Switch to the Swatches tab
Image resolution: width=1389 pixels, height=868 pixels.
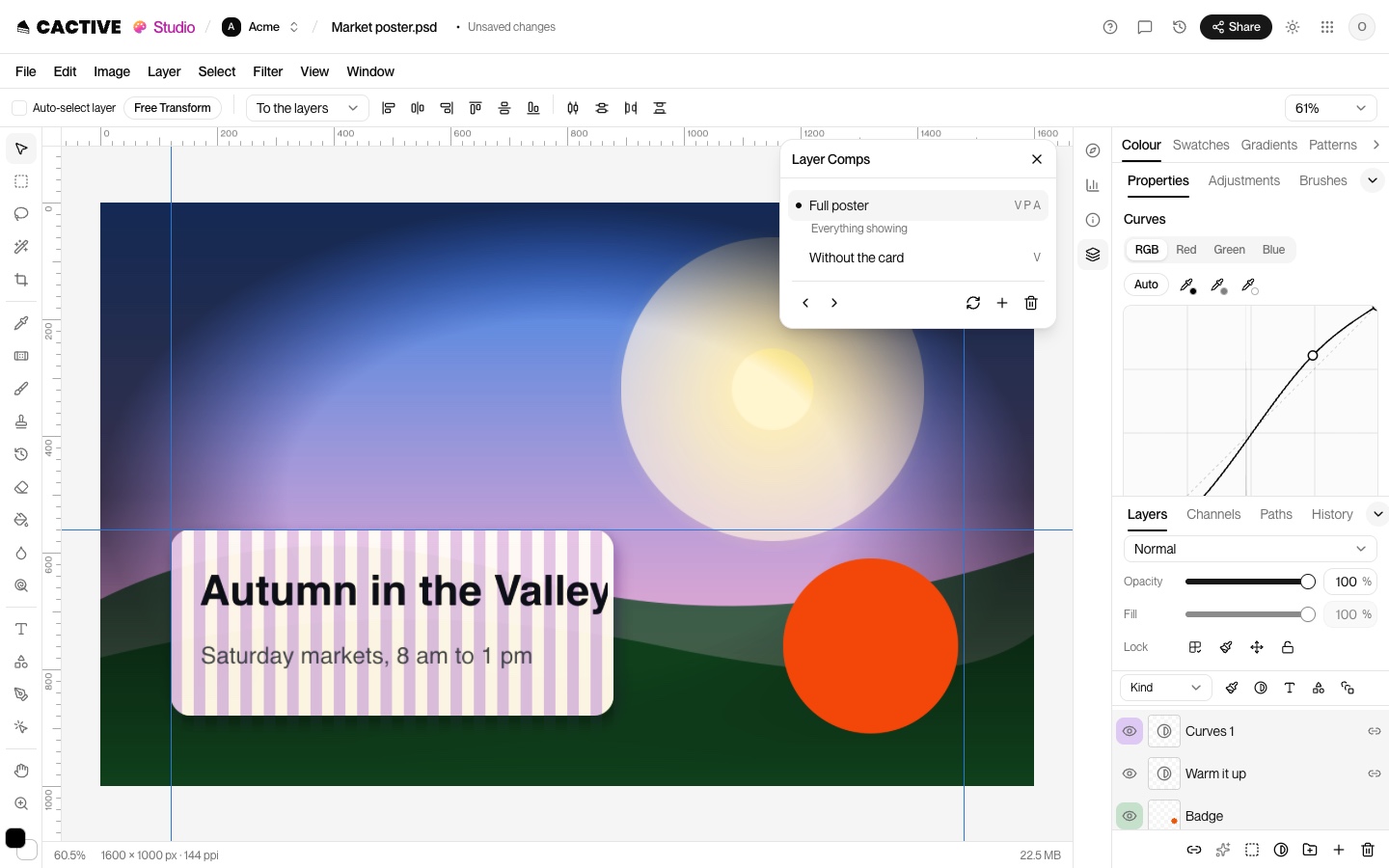(1201, 145)
